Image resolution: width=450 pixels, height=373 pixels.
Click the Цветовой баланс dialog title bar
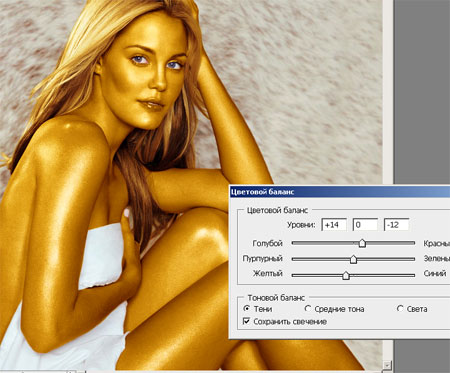(340, 192)
